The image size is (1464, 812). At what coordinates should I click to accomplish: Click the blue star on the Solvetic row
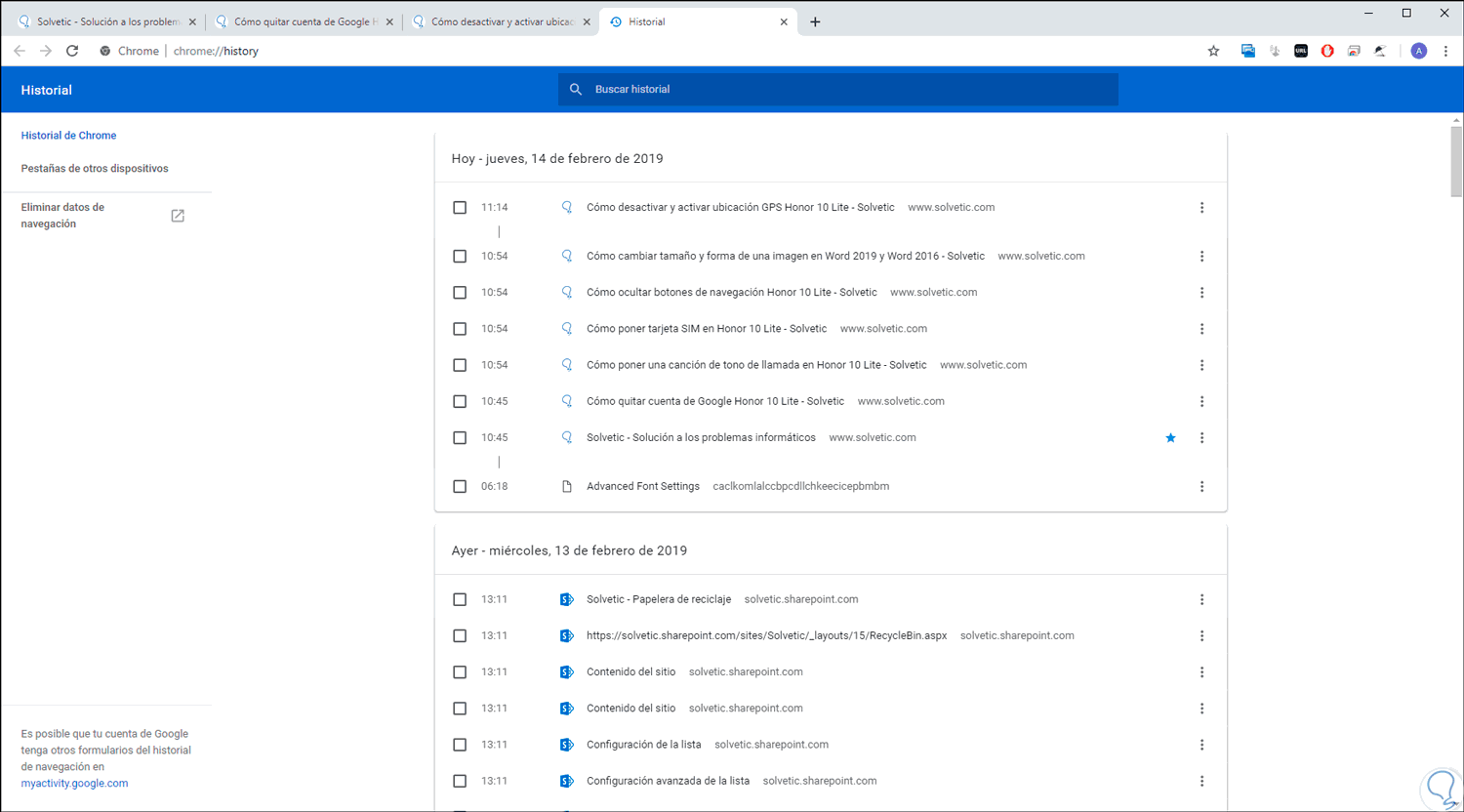1170,438
